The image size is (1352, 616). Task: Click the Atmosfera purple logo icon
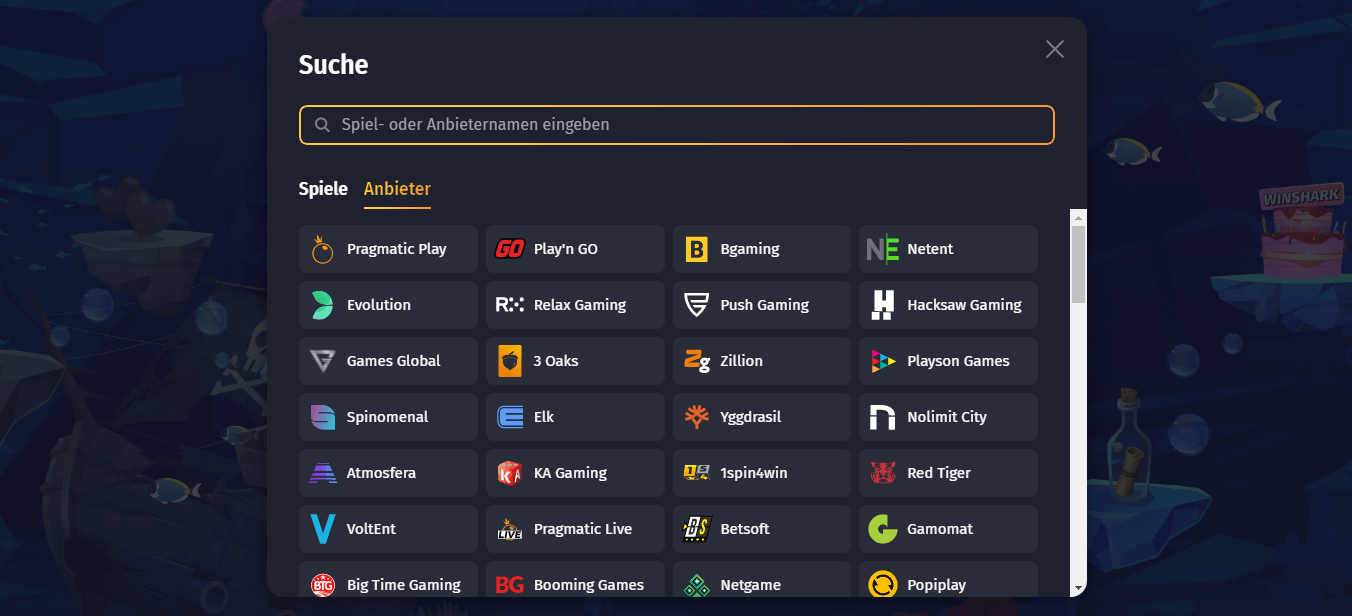pos(323,473)
